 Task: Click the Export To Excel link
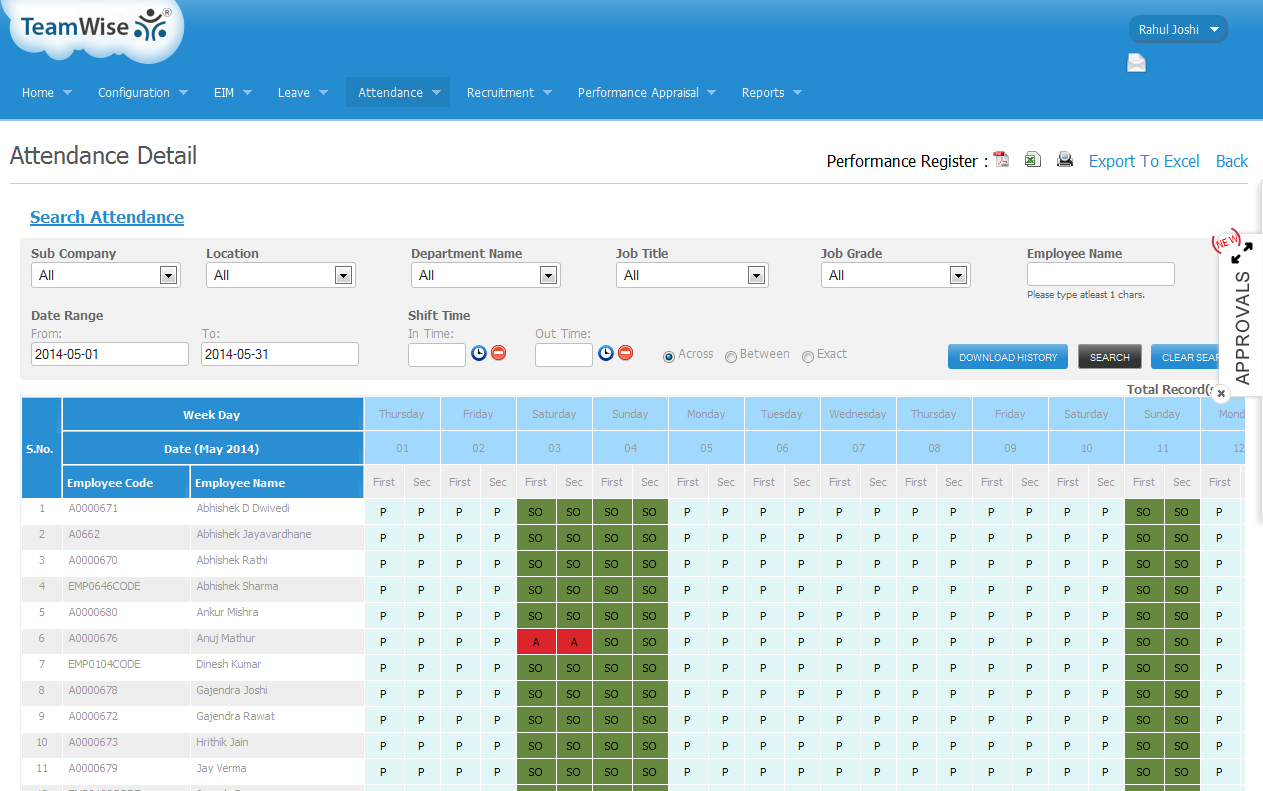pos(1143,161)
